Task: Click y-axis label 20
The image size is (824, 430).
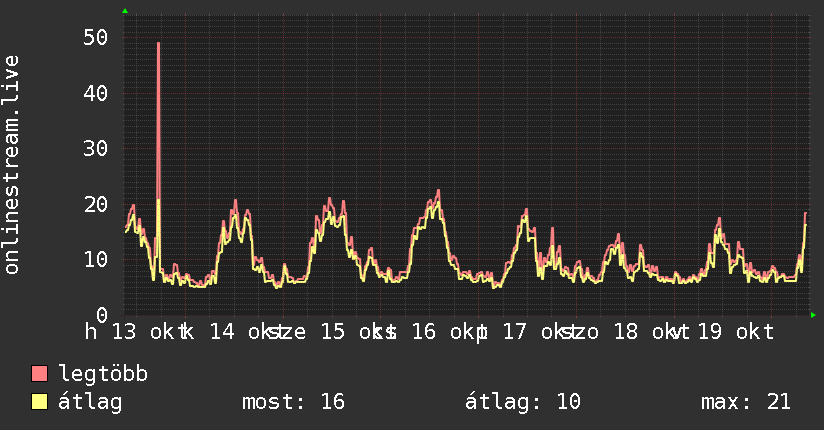Action: pos(96,204)
